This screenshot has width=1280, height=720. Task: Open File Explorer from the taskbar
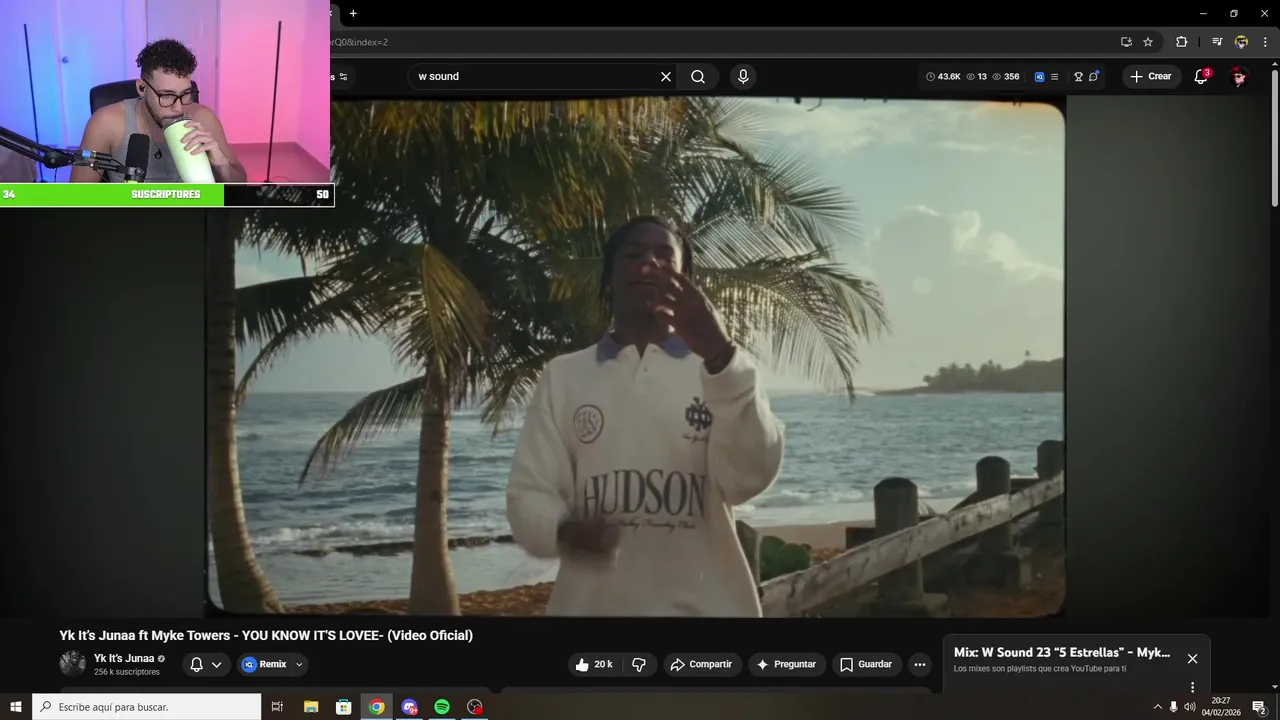click(x=310, y=707)
